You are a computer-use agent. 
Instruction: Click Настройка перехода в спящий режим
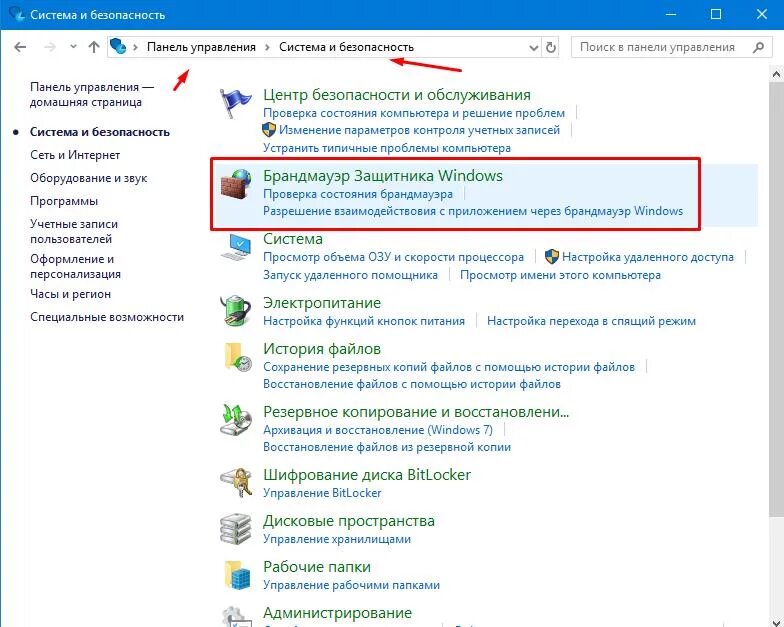(x=592, y=321)
